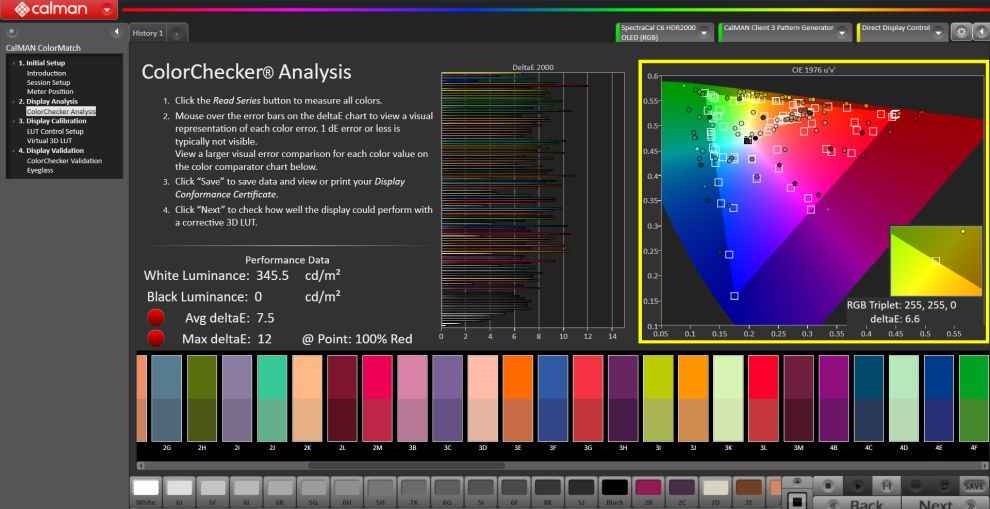Select color comparator swatch 2H
Image resolution: width=990 pixels, height=509 pixels.
tap(202, 398)
